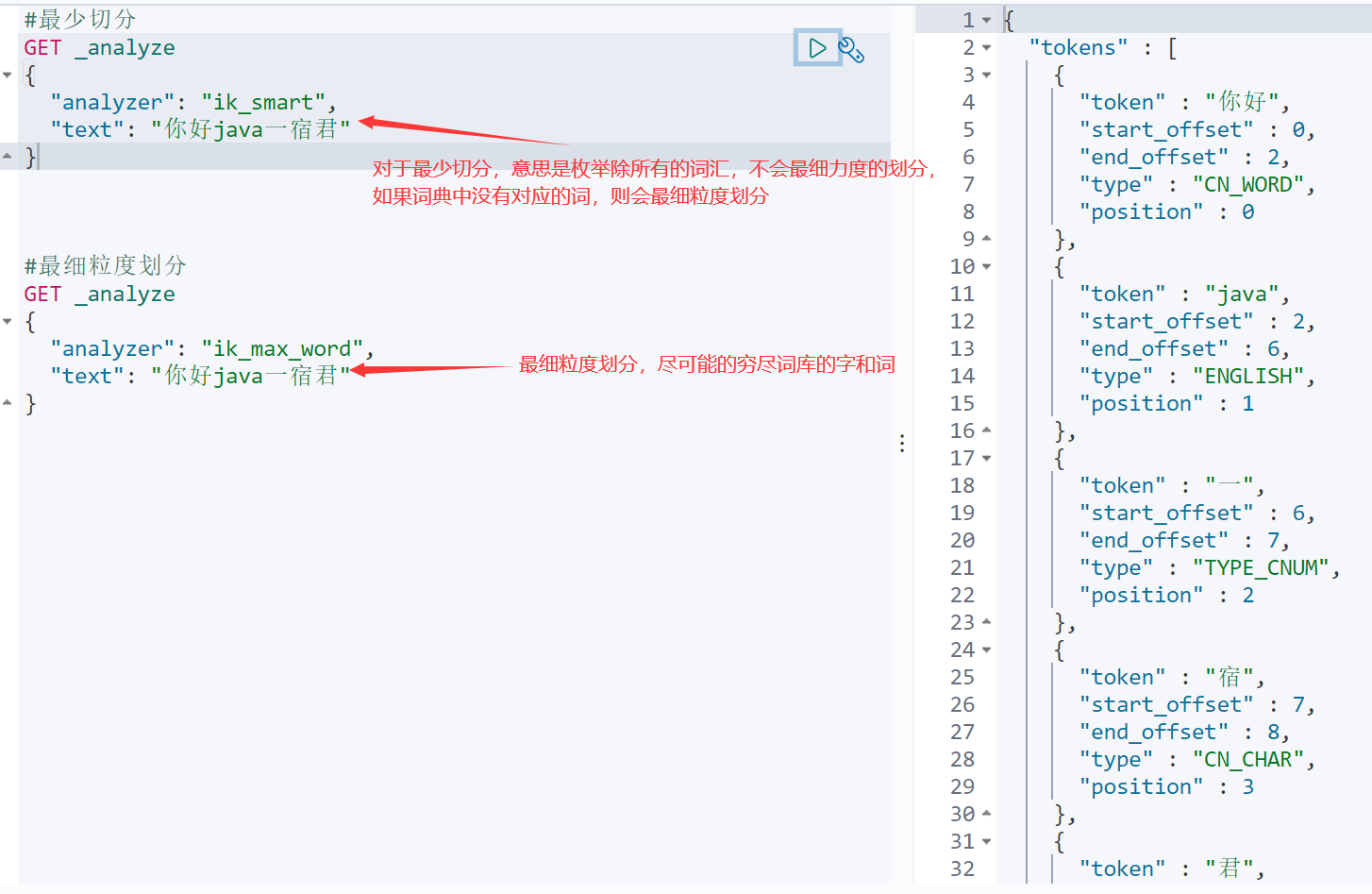This screenshot has height=894, width=1372.
Task: Click "position" : 3 line
Action: (x=1167, y=786)
